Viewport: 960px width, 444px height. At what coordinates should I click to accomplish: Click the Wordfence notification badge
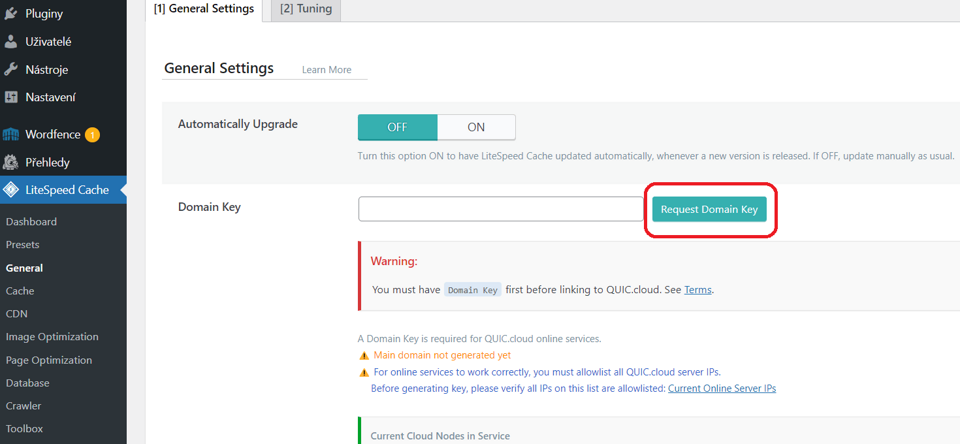click(x=92, y=135)
